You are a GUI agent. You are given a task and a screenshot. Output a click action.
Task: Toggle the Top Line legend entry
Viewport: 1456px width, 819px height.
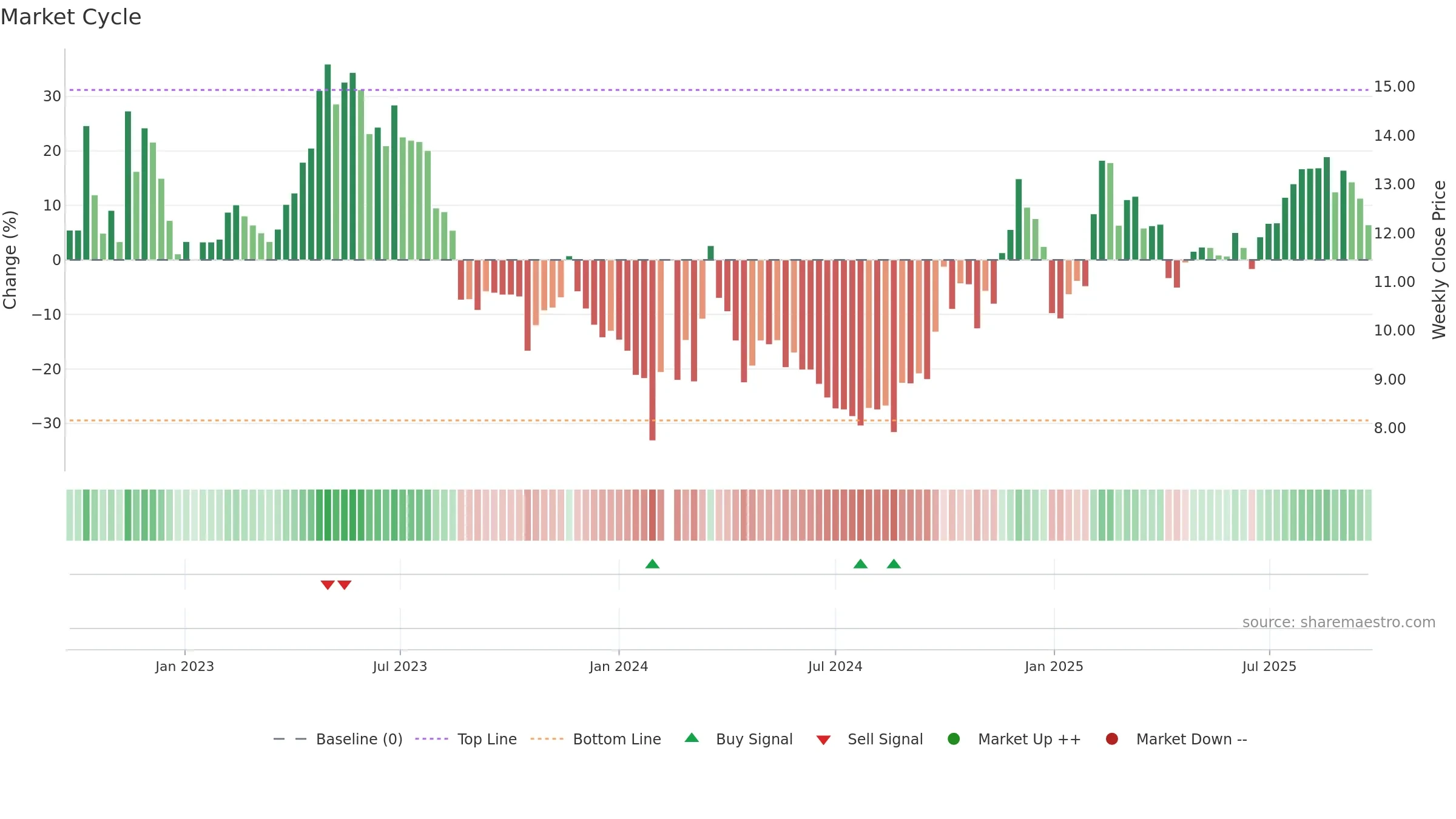[x=466, y=739]
